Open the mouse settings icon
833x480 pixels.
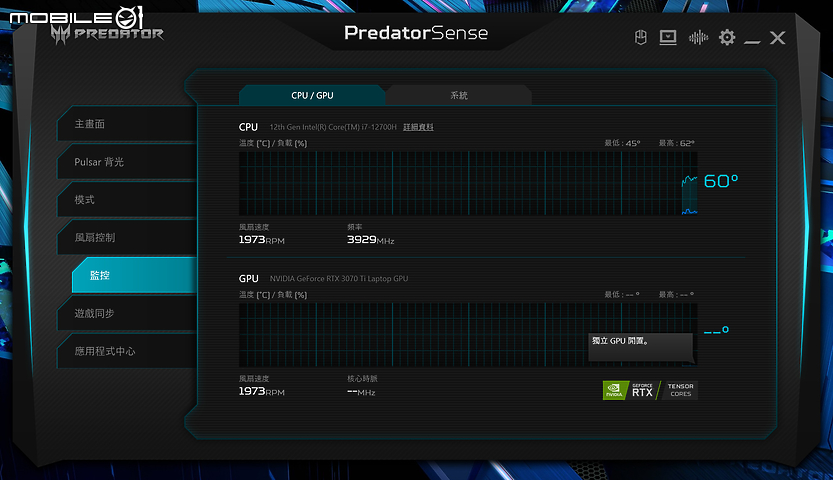641,37
